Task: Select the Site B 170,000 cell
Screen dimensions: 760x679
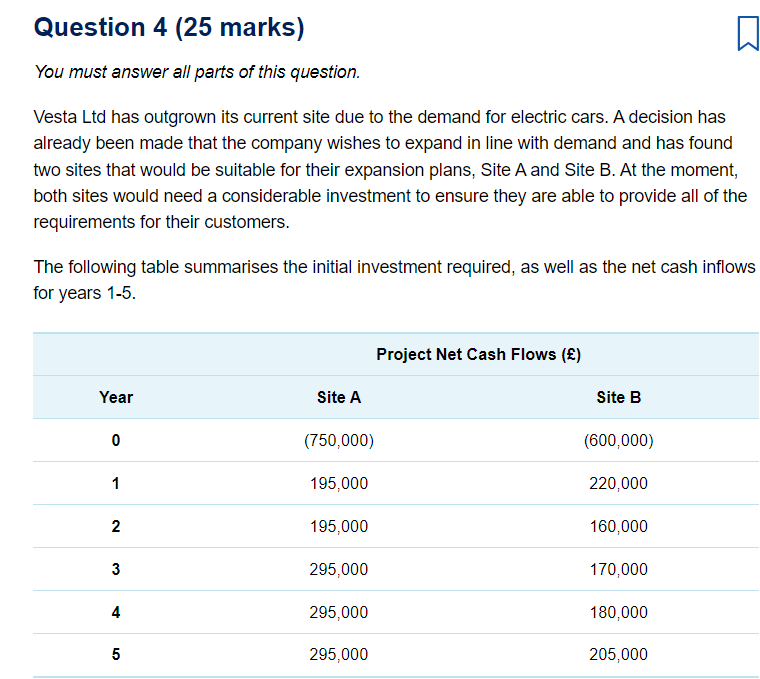Action: click(x=618, y=569)
